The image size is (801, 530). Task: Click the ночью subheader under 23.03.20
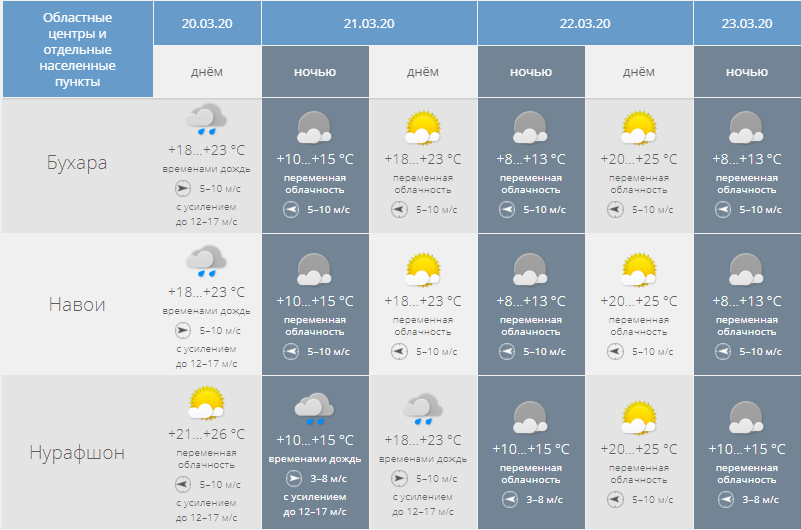click(747, 72)
